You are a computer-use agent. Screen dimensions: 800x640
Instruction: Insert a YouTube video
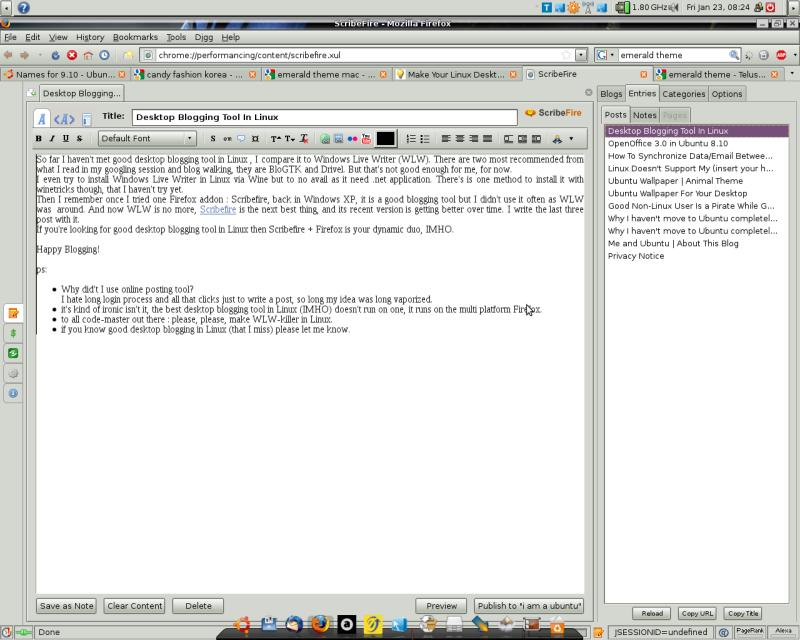(366, 139)
